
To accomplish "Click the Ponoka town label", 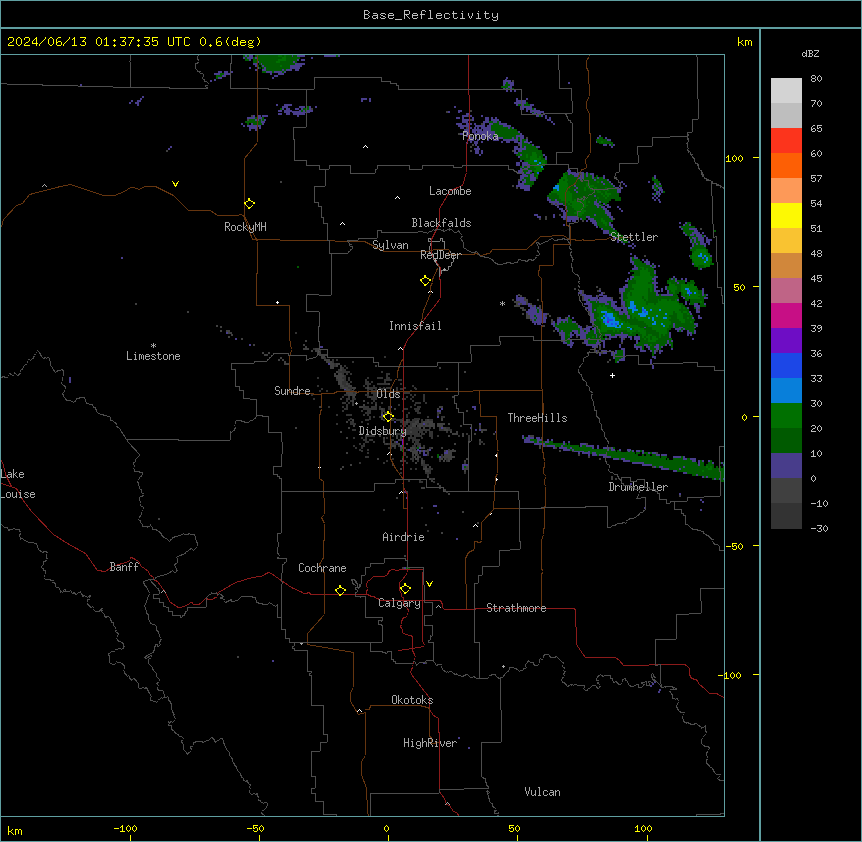I will [480, 136].
